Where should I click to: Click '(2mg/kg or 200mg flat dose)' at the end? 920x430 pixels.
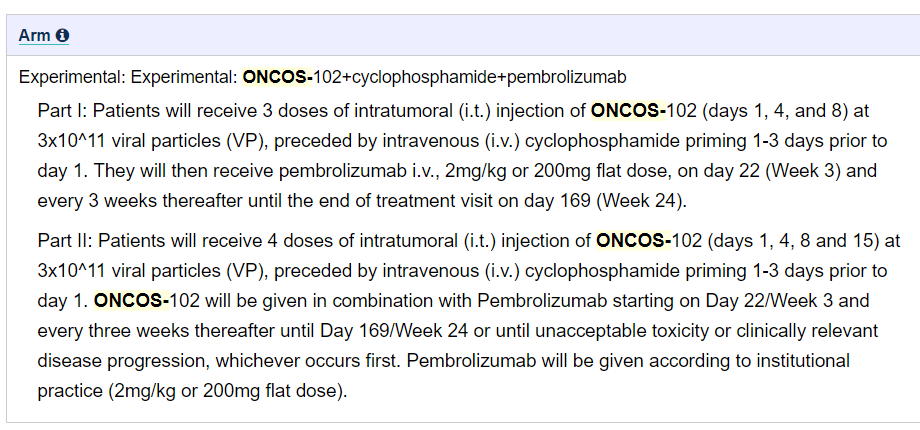tap(228, 391)
